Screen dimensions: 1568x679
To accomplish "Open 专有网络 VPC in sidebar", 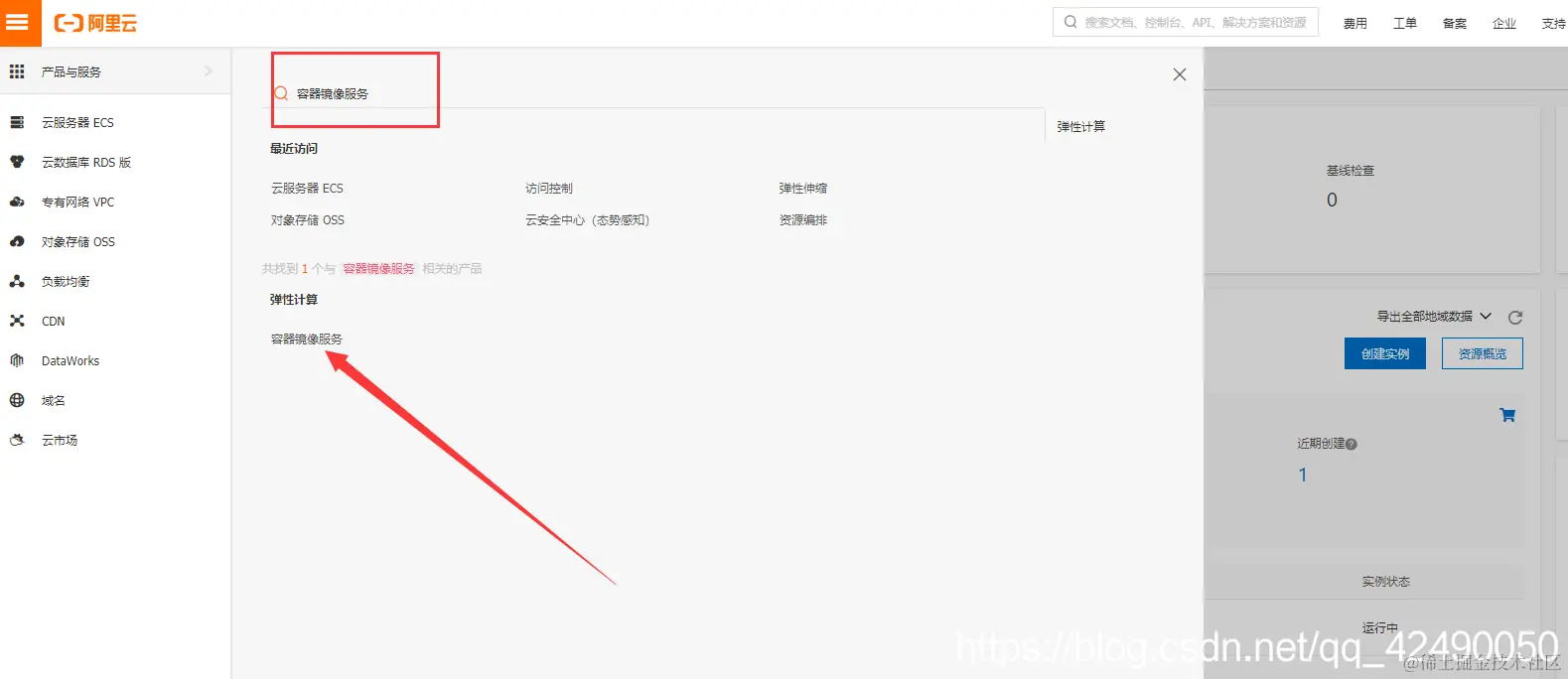I will pos(77,202).
